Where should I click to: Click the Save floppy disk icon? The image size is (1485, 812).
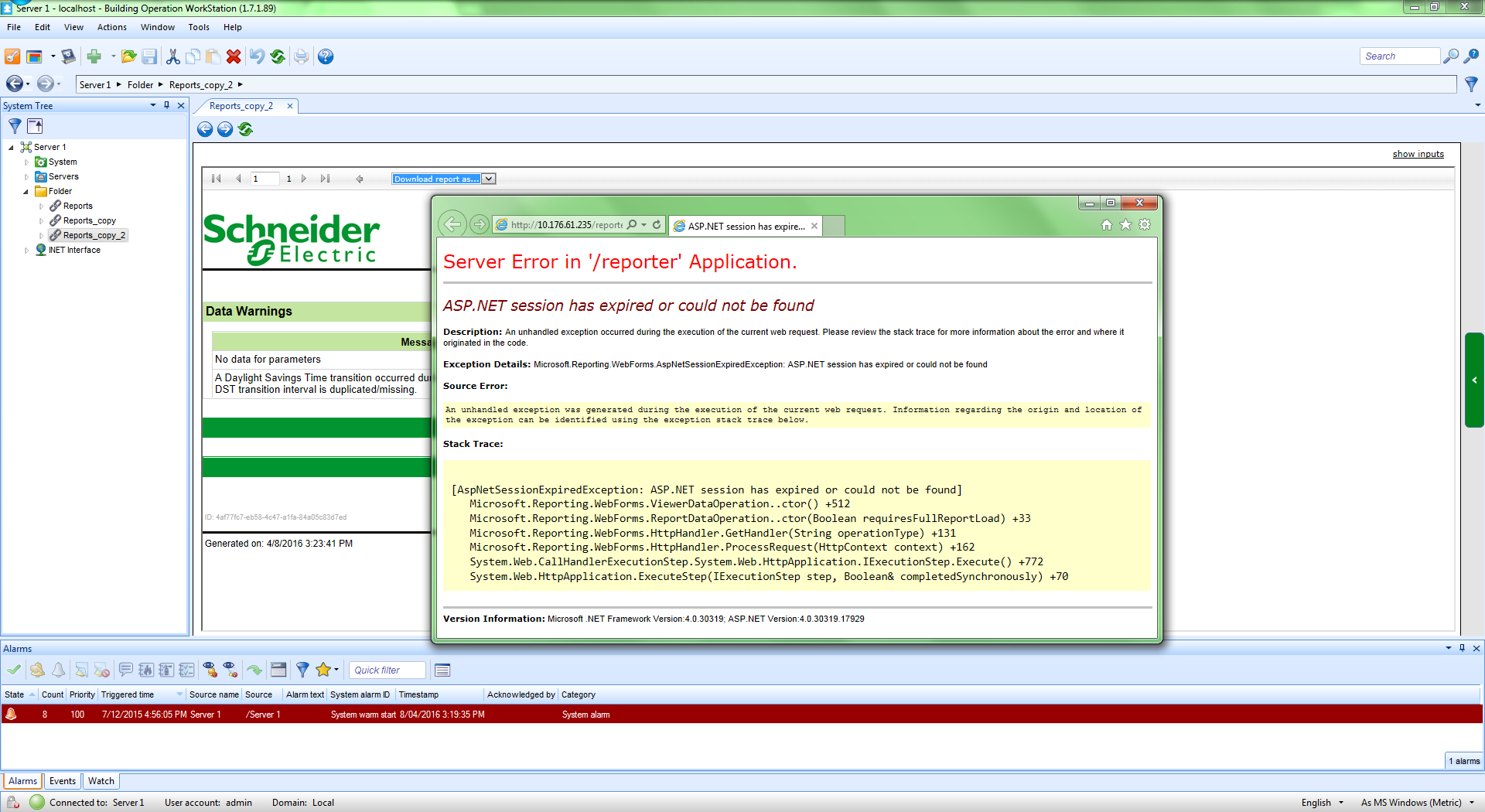click(x=150, y=56)
